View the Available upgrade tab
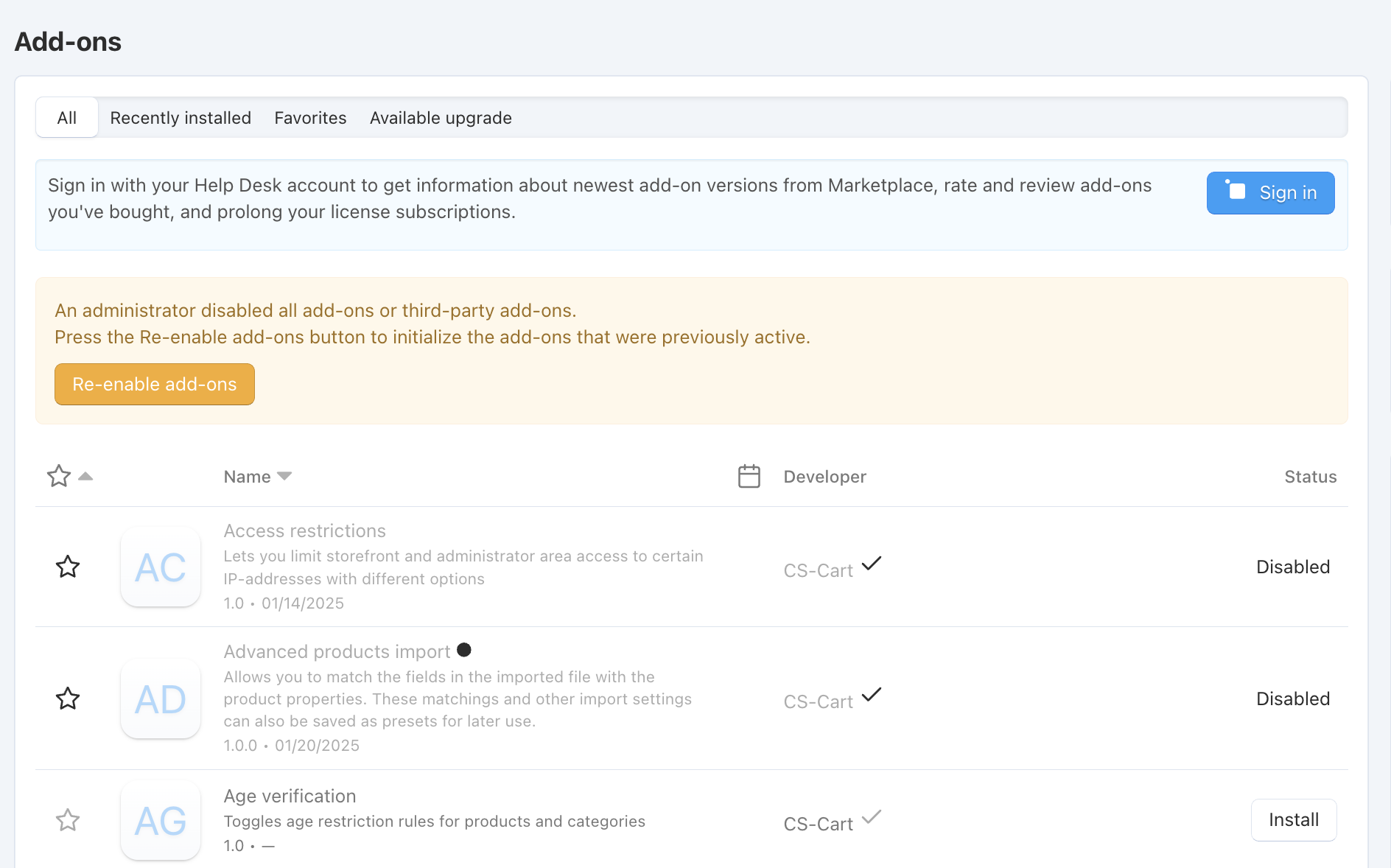1391x868 pixels. click(x=441, y=118)
